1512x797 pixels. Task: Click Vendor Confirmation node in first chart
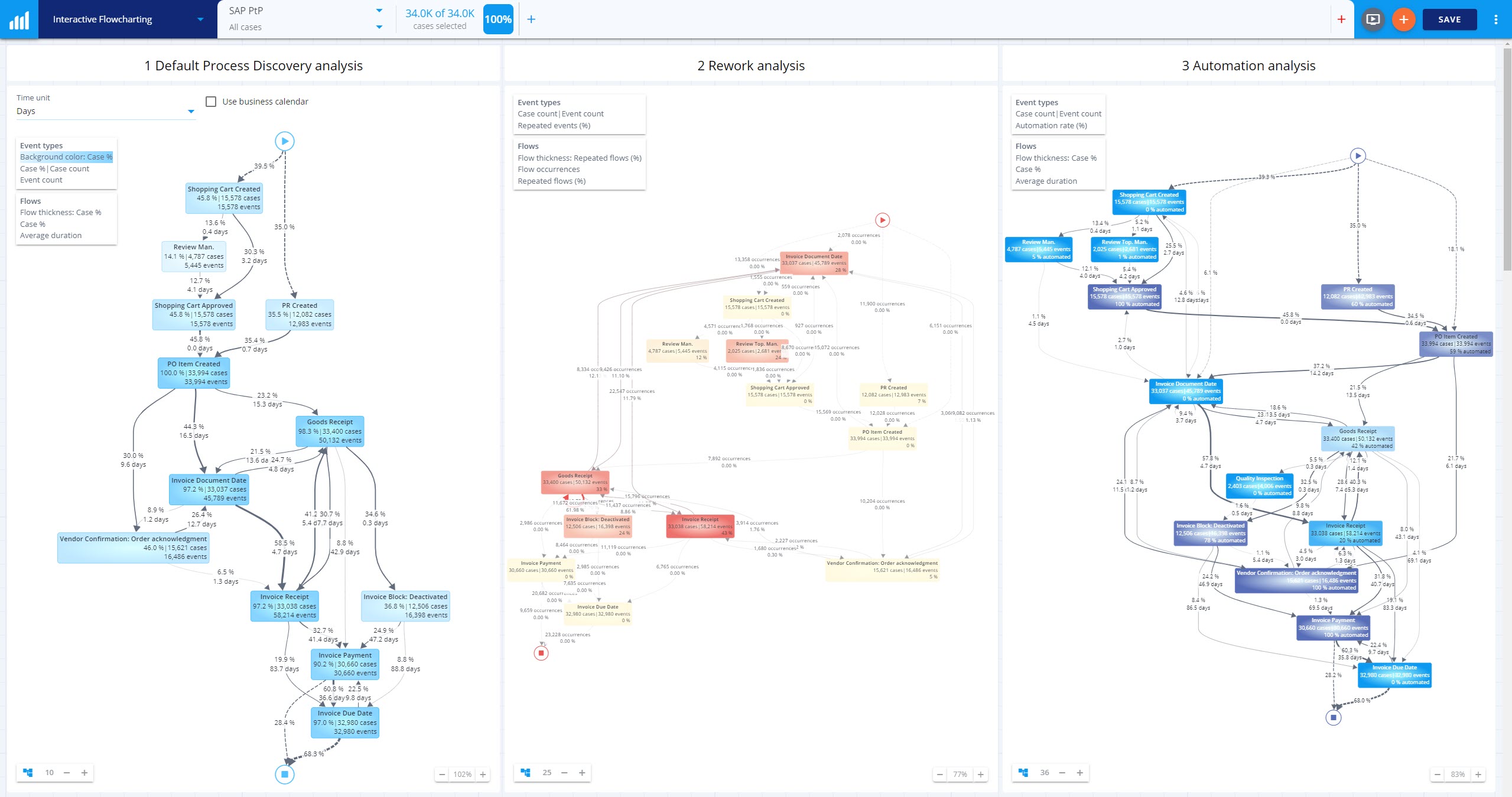pos(134,548)
